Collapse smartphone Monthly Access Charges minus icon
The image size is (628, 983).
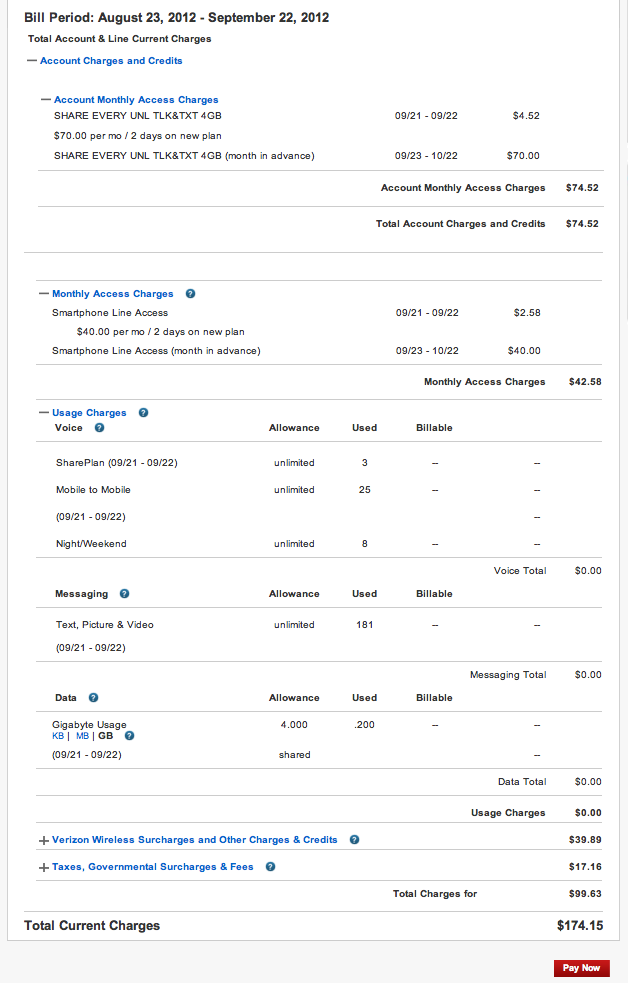pos(44,294)
